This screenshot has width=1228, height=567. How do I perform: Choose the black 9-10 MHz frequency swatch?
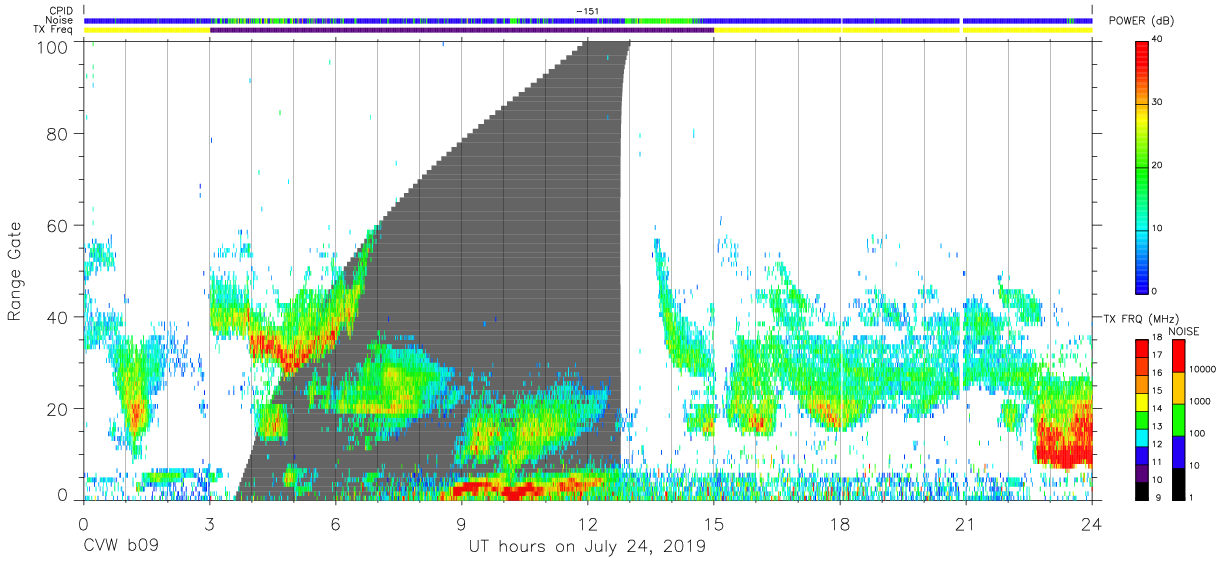point(1141,490)
